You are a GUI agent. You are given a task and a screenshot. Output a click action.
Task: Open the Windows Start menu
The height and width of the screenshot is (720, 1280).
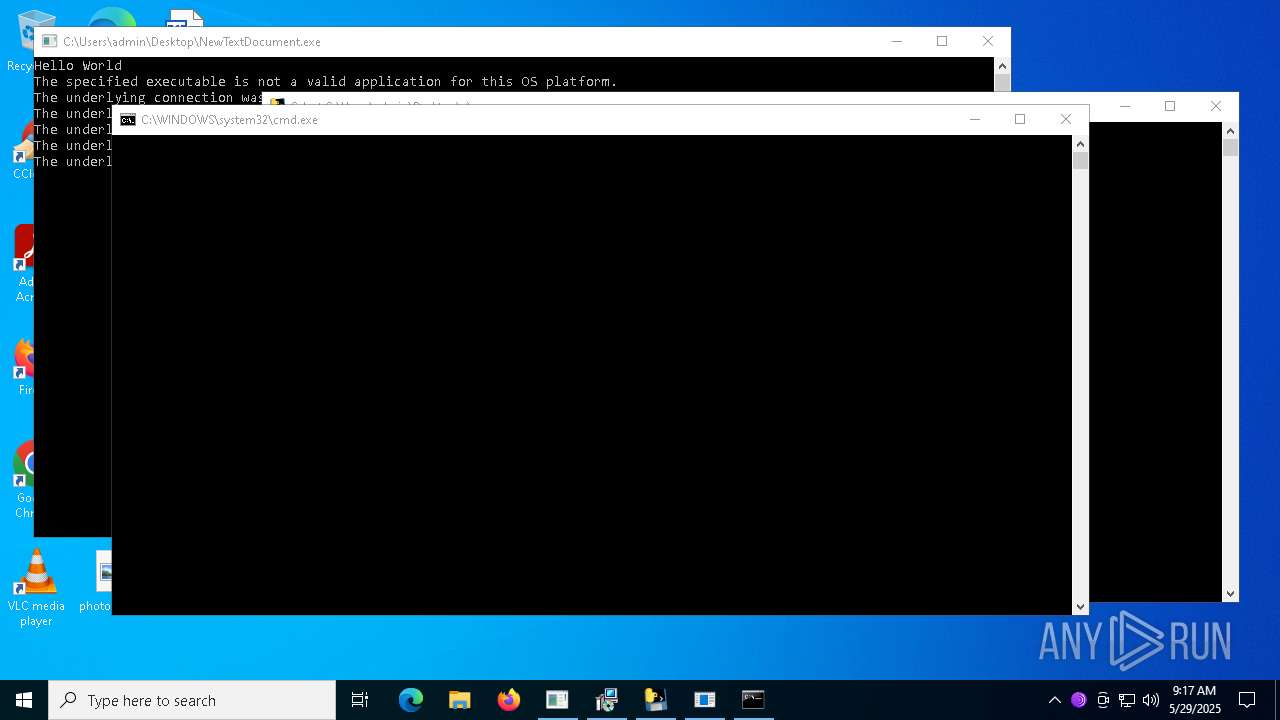tap(24, 700)
